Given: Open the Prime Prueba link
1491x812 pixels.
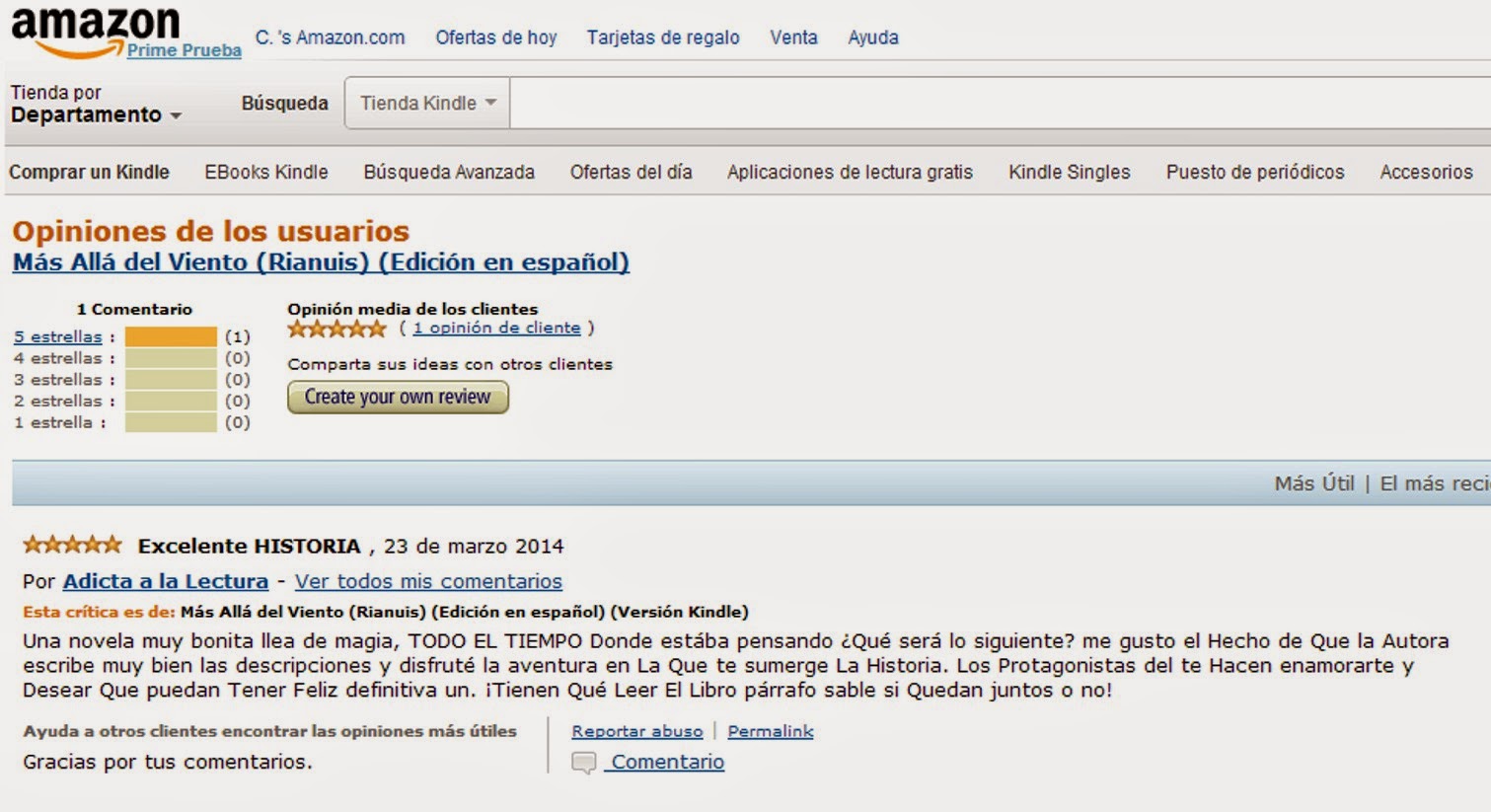Looking at the screenshot, I should (x=184, y=50).
